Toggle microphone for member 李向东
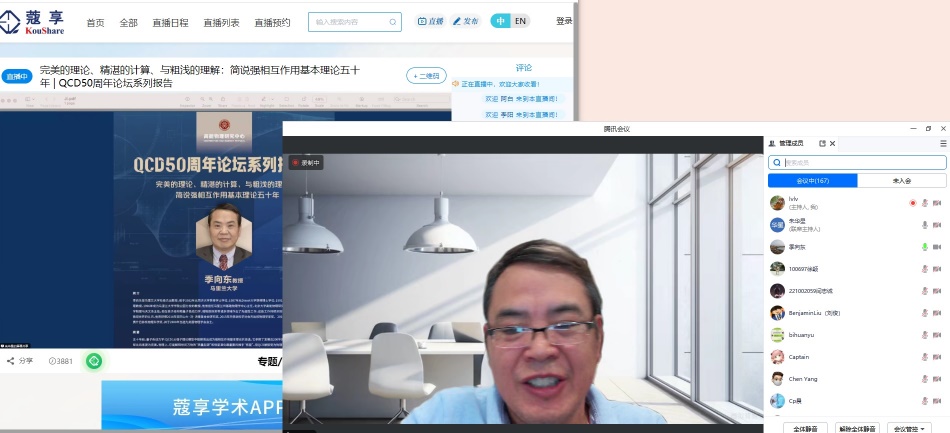Screen dimensions: 950x433 pyautogui.click(x=924, y=247)
